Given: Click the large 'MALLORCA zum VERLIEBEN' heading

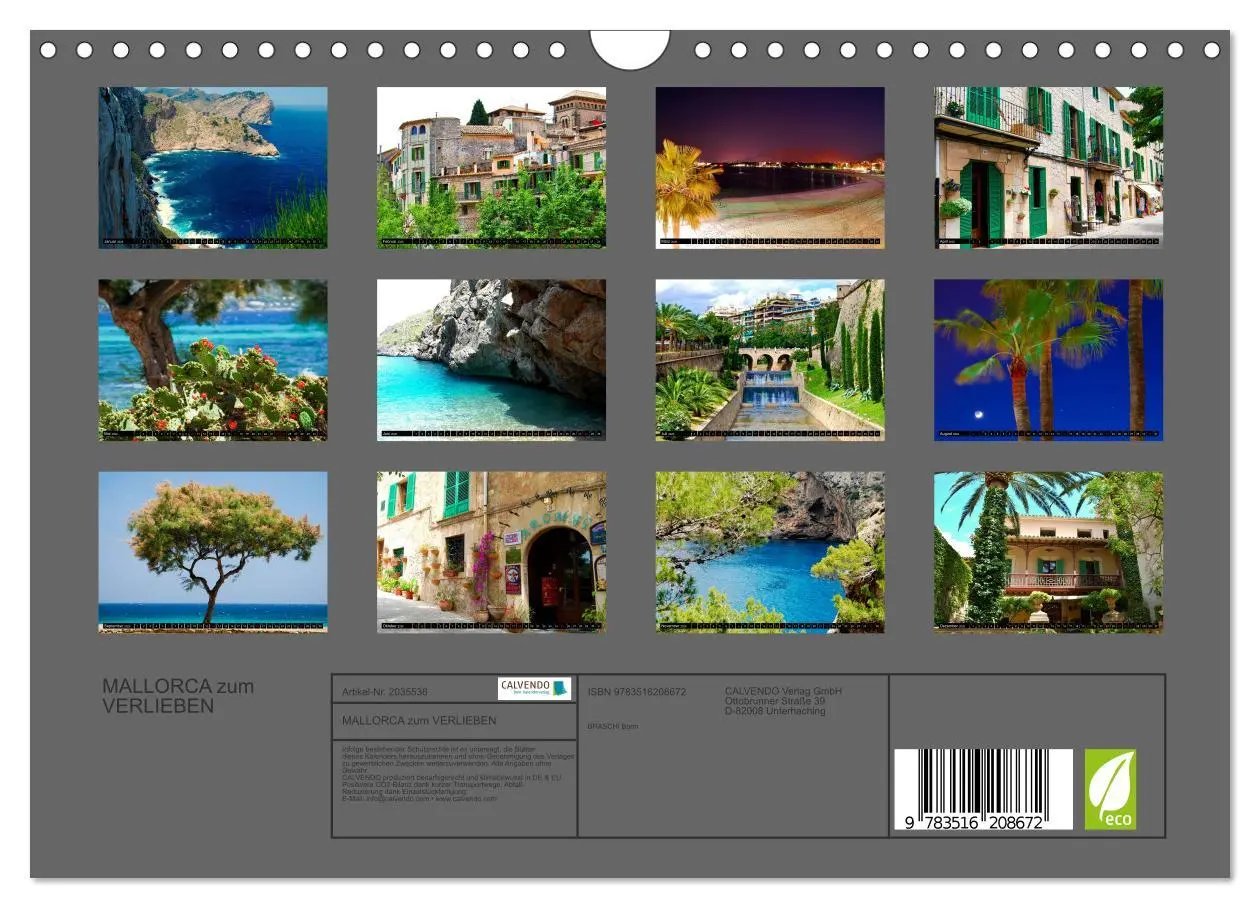Looking at the screenshot, I should click(x=178, y=696).
